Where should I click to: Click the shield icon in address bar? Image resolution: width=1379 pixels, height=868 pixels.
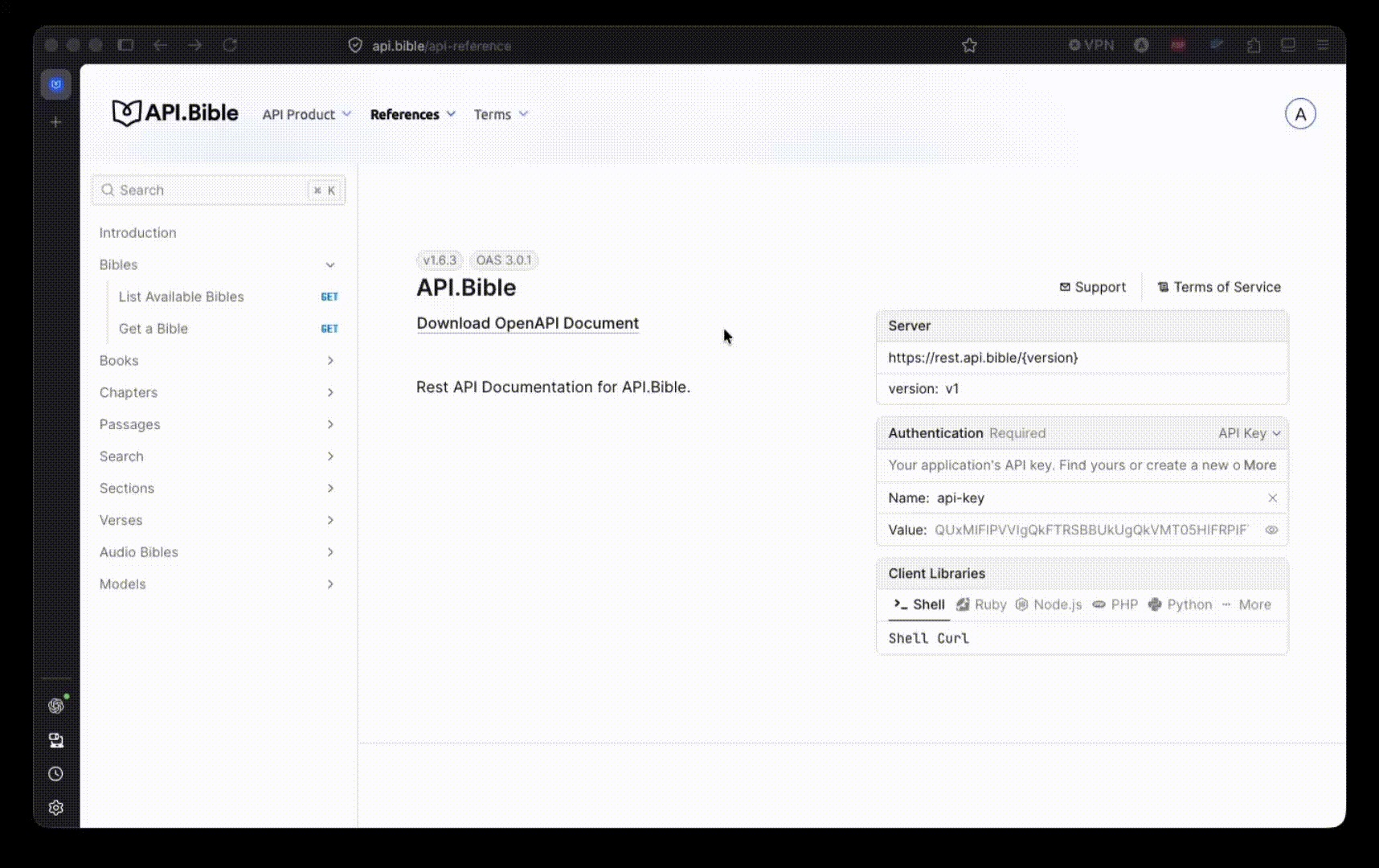(x=354, y=46)
